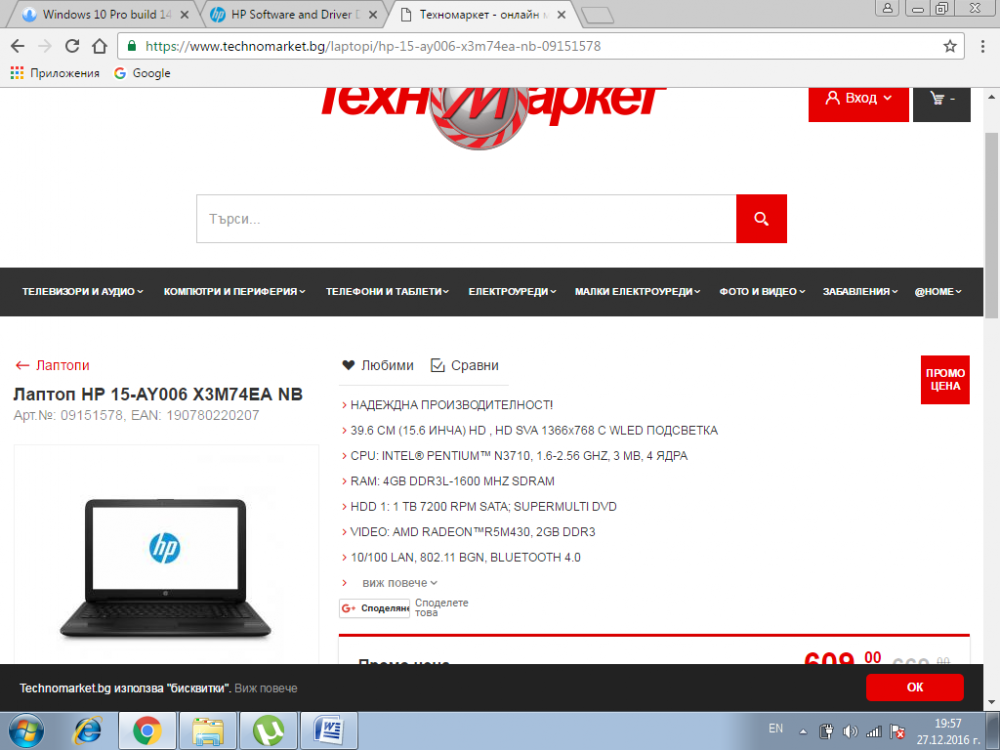Share via Google+ Споделяне button
Screen dimensions: 1000x750
coord(374,608)
